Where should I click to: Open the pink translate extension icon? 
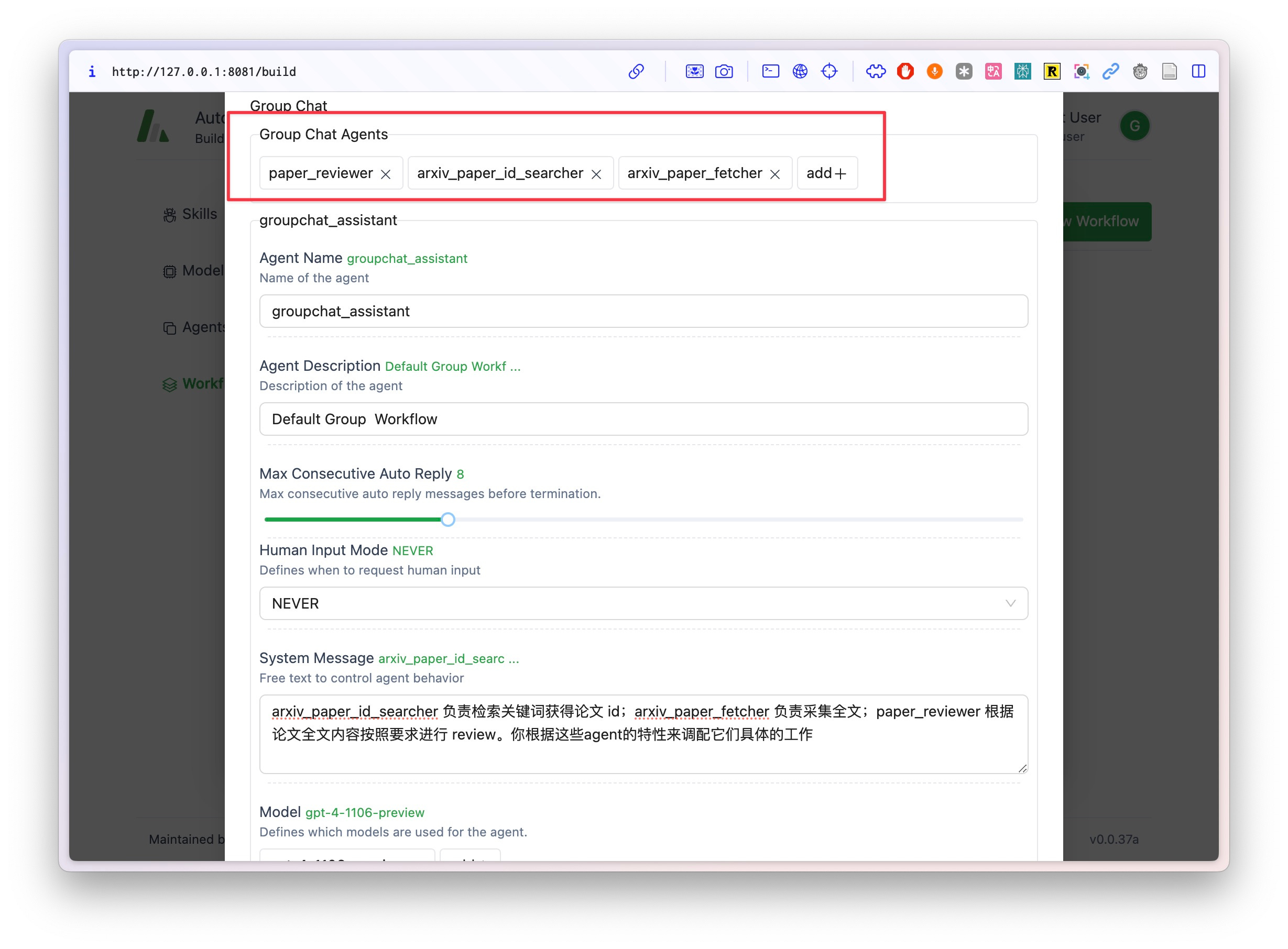(993, 71)
